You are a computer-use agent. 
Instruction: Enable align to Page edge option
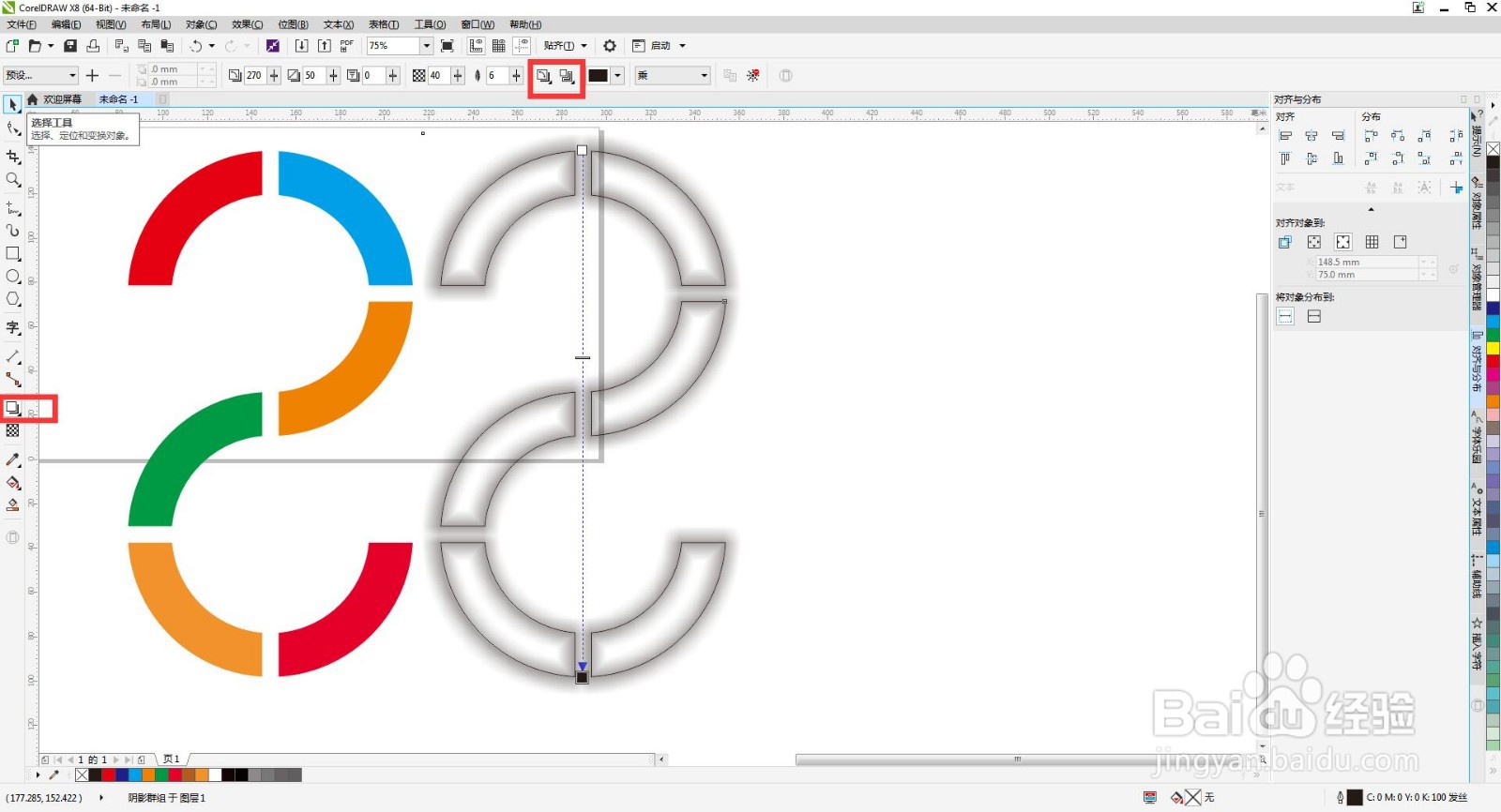point(1314,242)
